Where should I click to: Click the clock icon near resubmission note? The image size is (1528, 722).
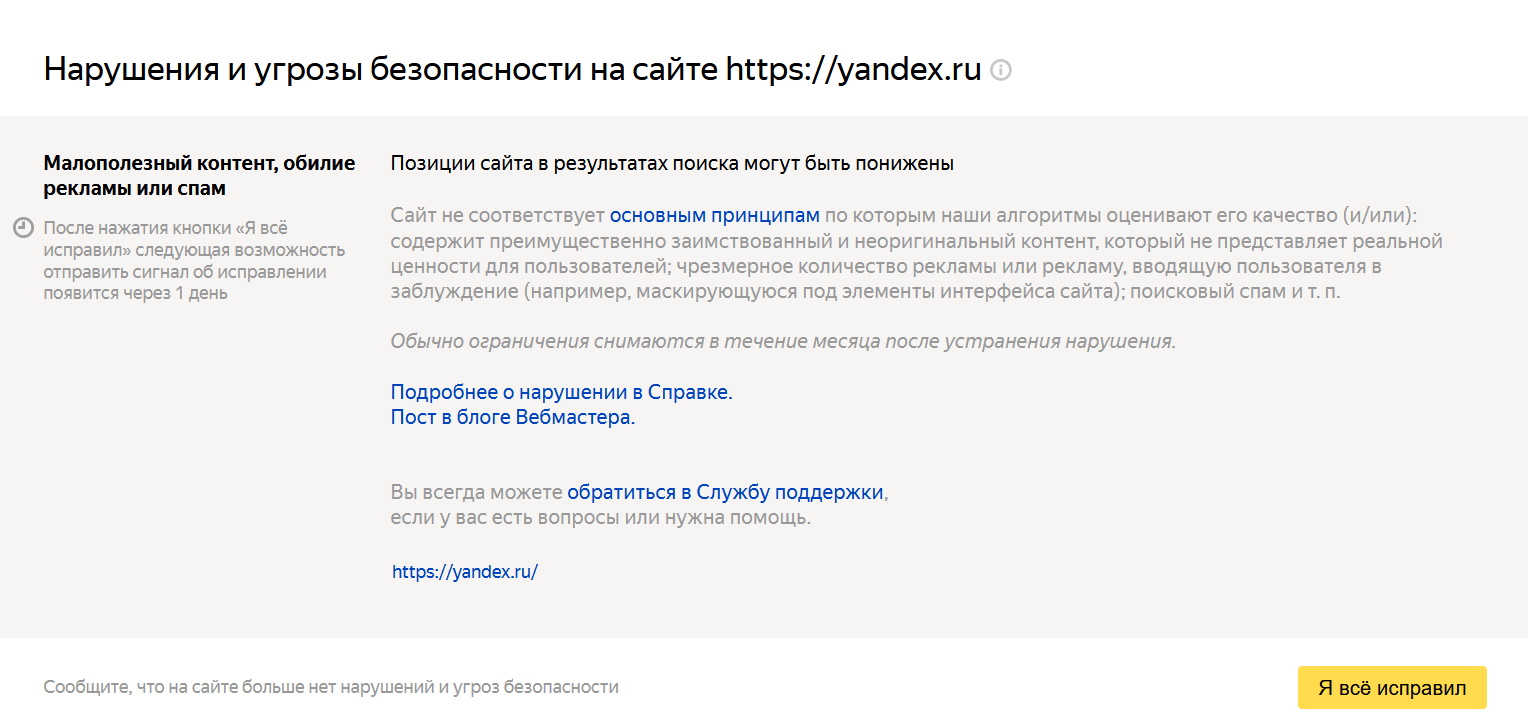point(23,228)
